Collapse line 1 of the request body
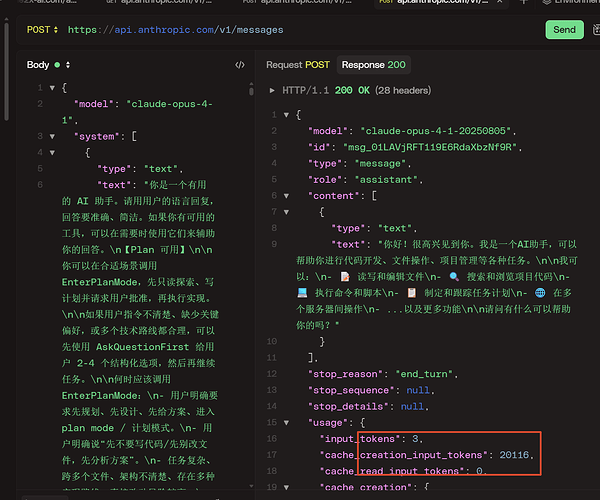 [x=52, y=88]
